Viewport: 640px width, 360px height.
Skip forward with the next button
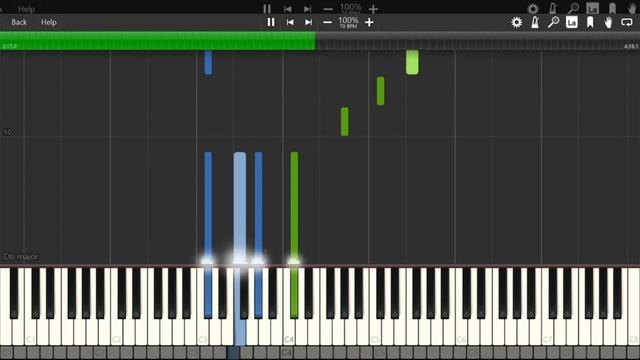point(309,22)
